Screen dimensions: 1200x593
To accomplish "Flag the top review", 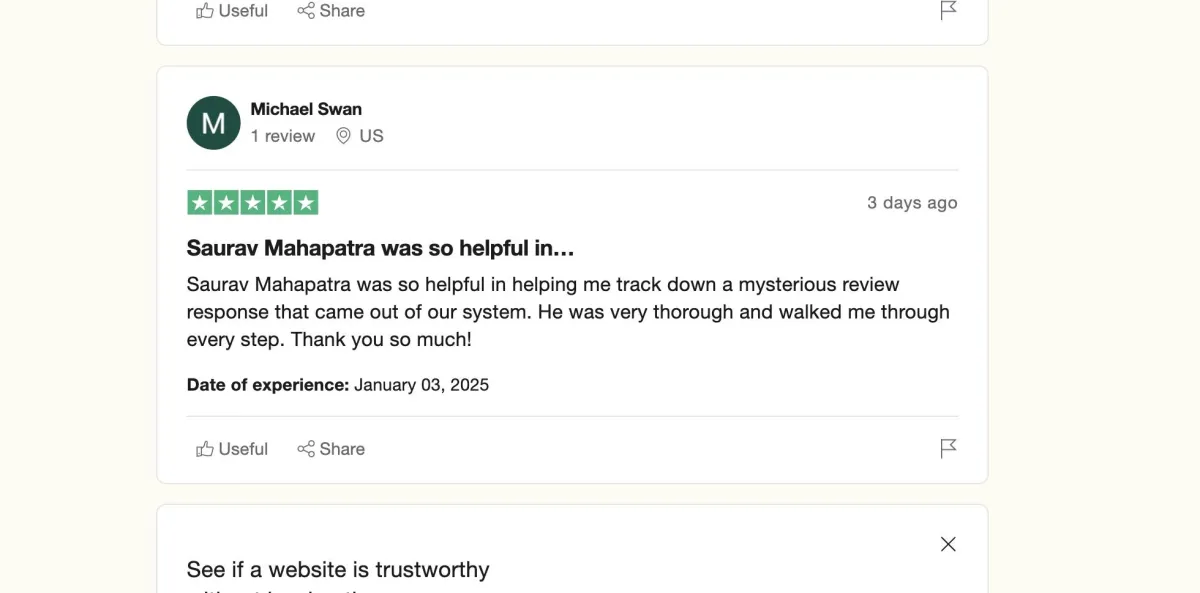I will pyautogui.click(x=949, y=10).
